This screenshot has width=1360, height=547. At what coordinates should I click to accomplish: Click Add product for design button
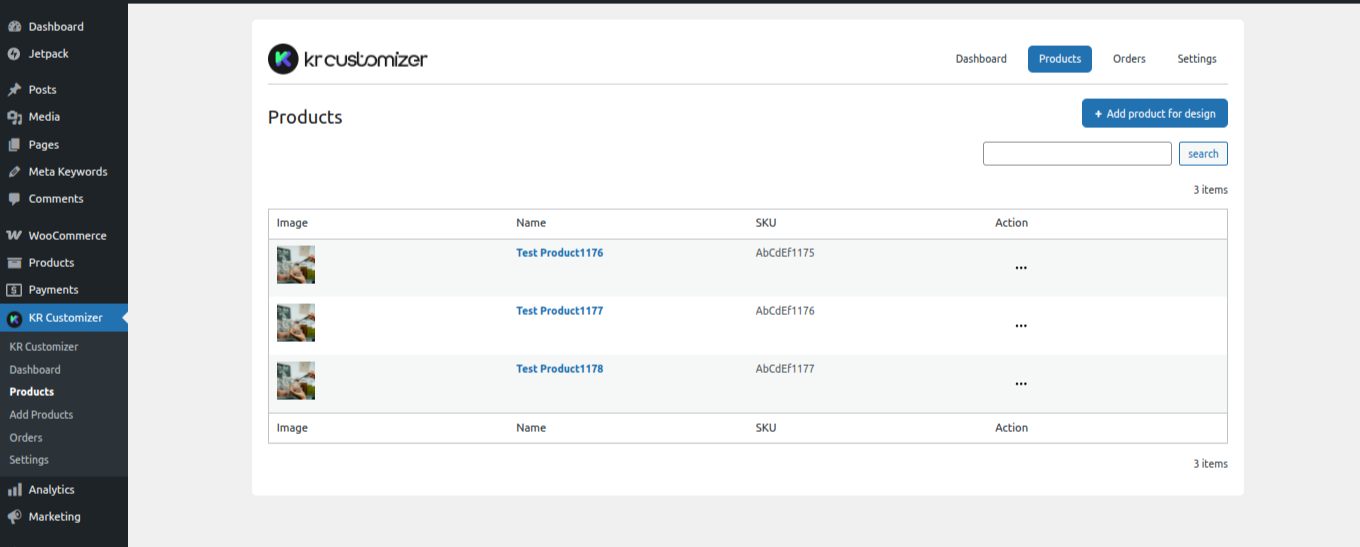point(1154,114)
